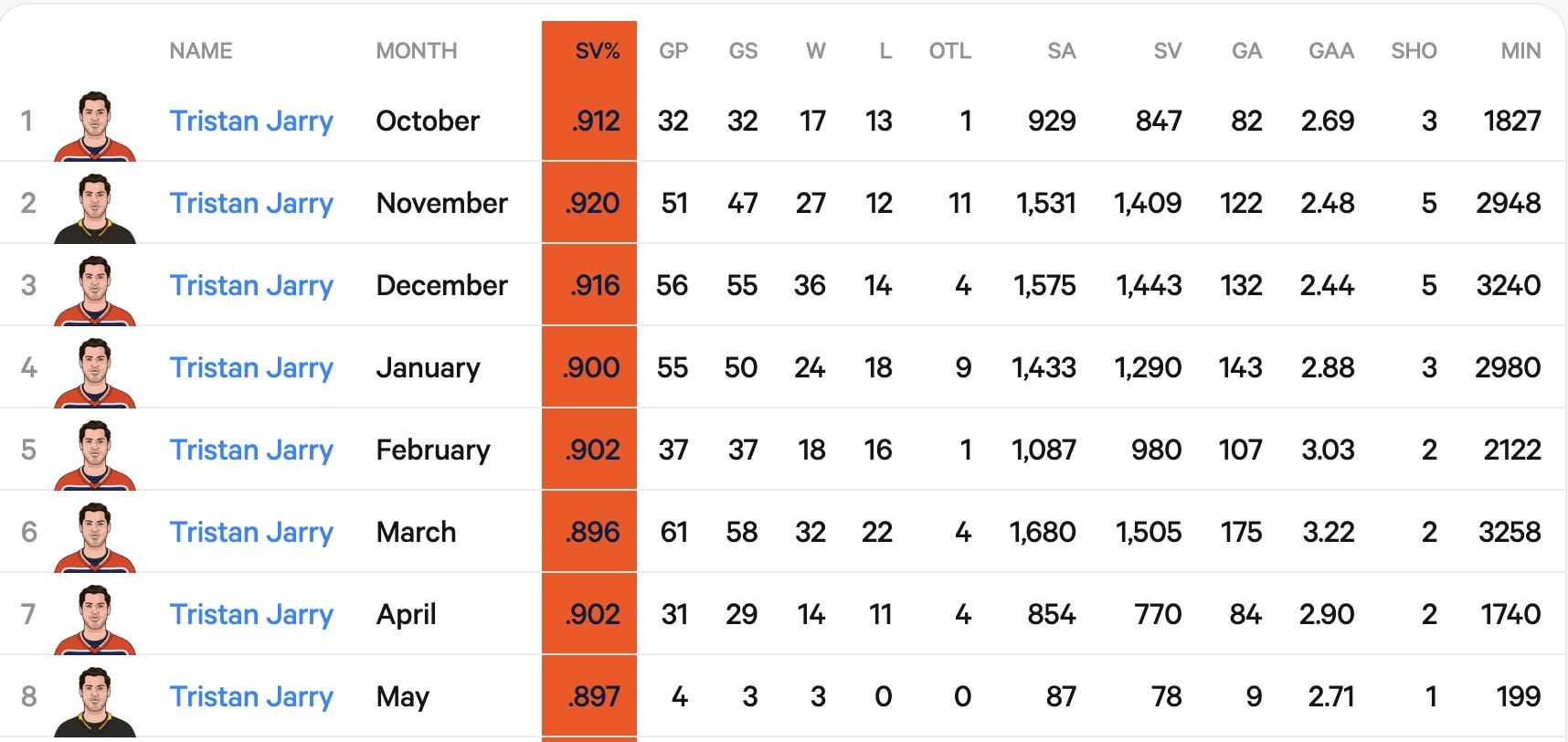Sort by the MIN column header

click(1520, 51)
